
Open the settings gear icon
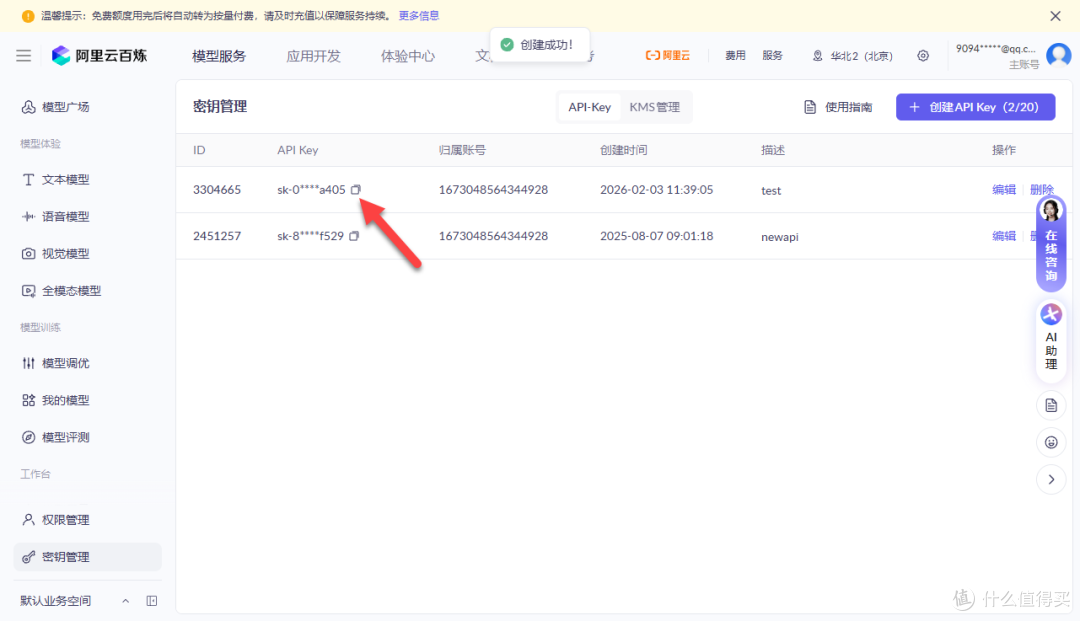923,56
